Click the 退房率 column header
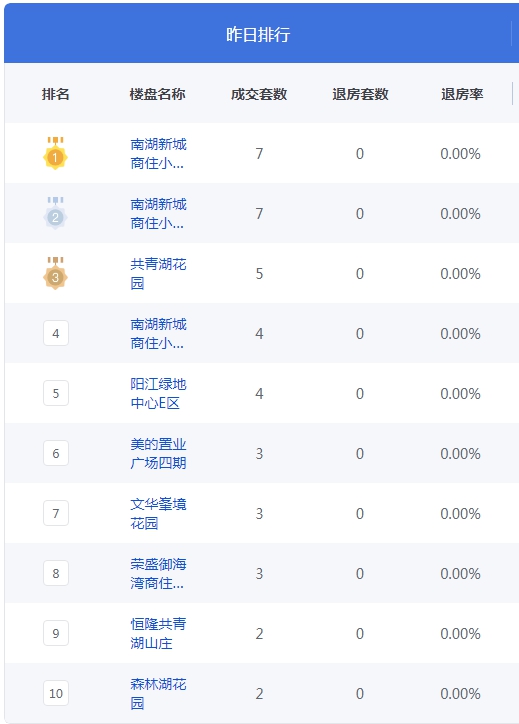This screenshot has height=724, width=519. 462,94
